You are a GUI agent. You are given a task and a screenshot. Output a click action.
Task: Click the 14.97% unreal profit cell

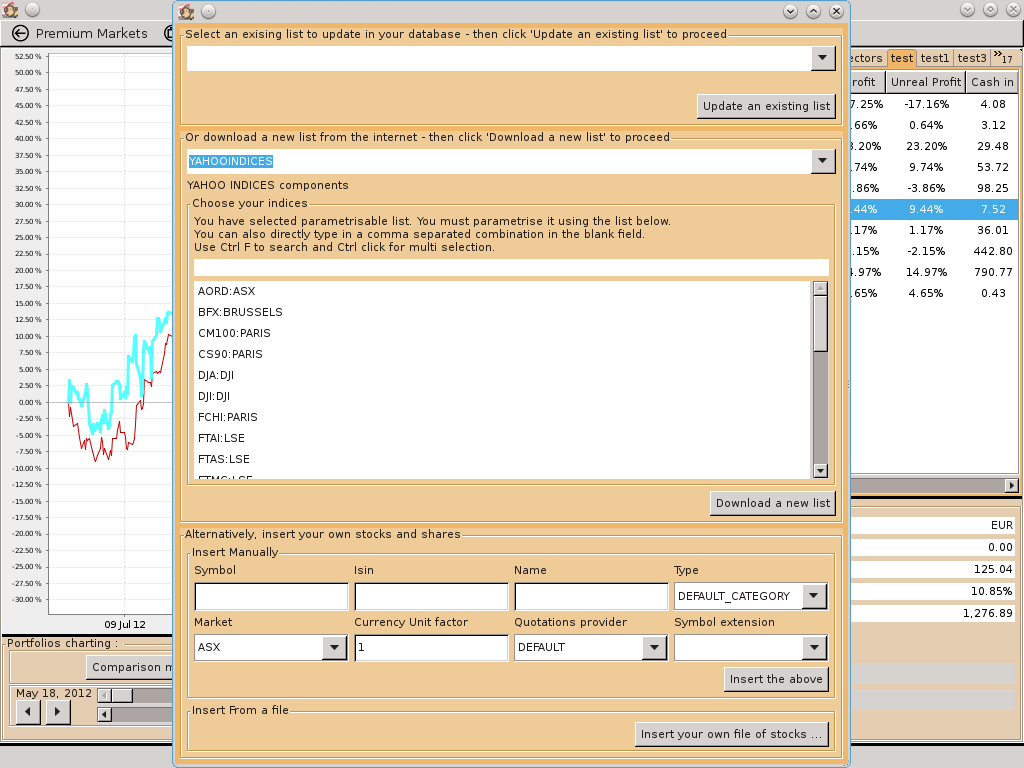926,272
